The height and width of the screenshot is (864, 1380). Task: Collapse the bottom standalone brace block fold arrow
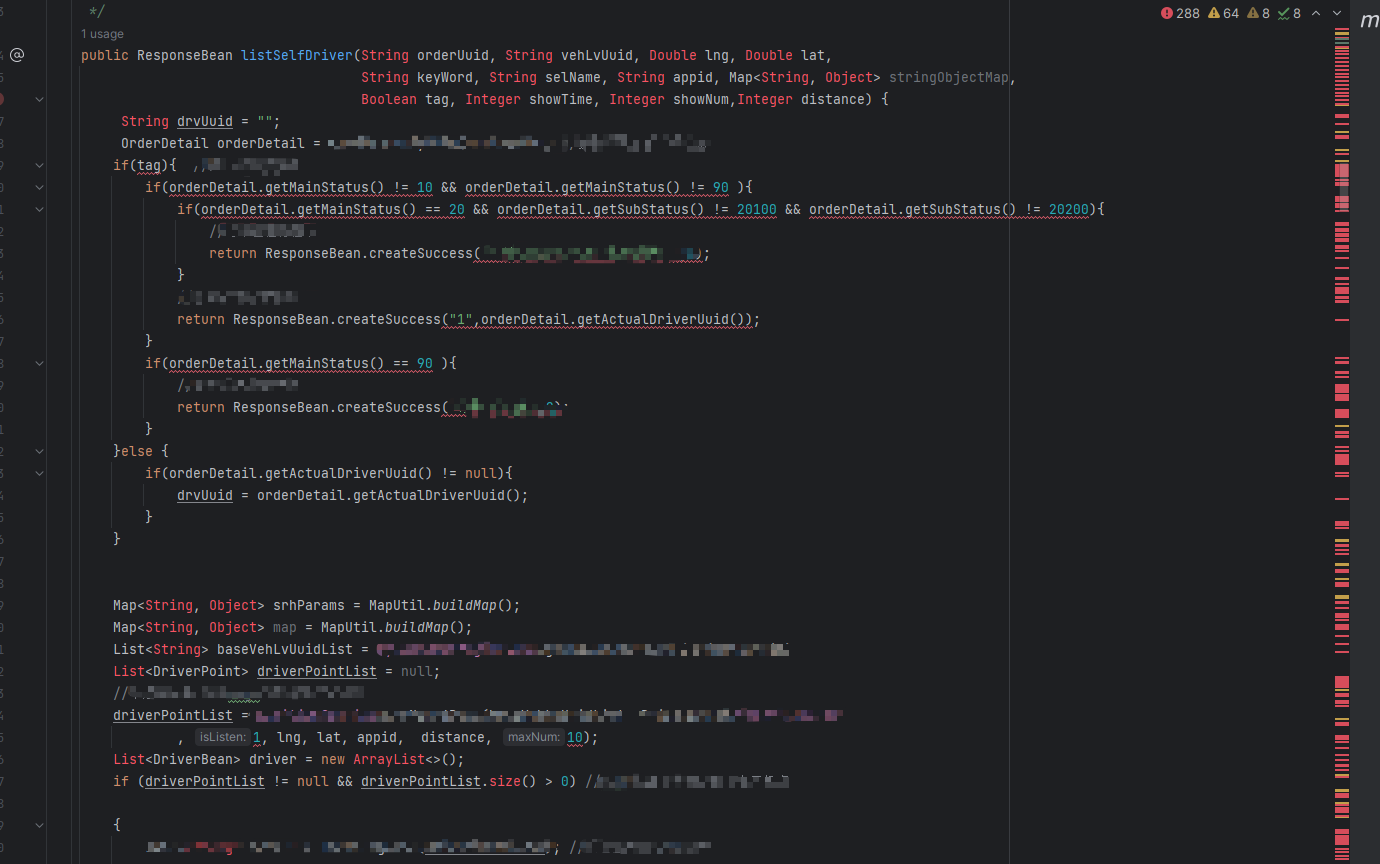click(x=39, y=825)
